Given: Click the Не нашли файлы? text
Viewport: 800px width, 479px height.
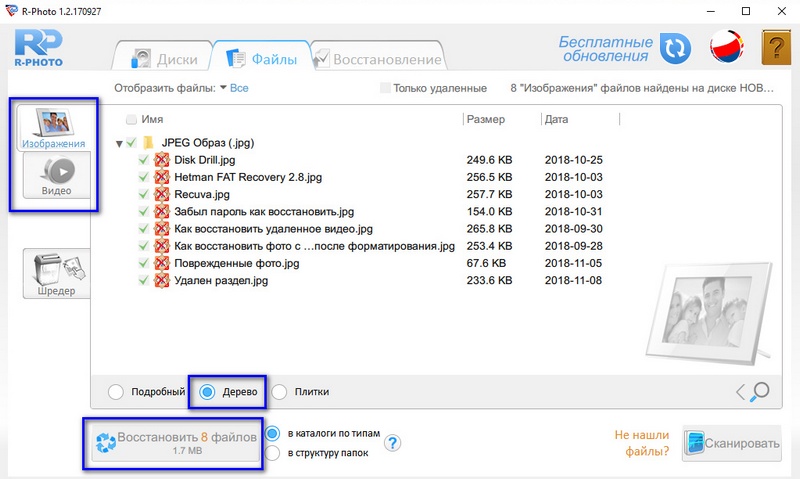Looking at the screenshot, I should point(642,443).
